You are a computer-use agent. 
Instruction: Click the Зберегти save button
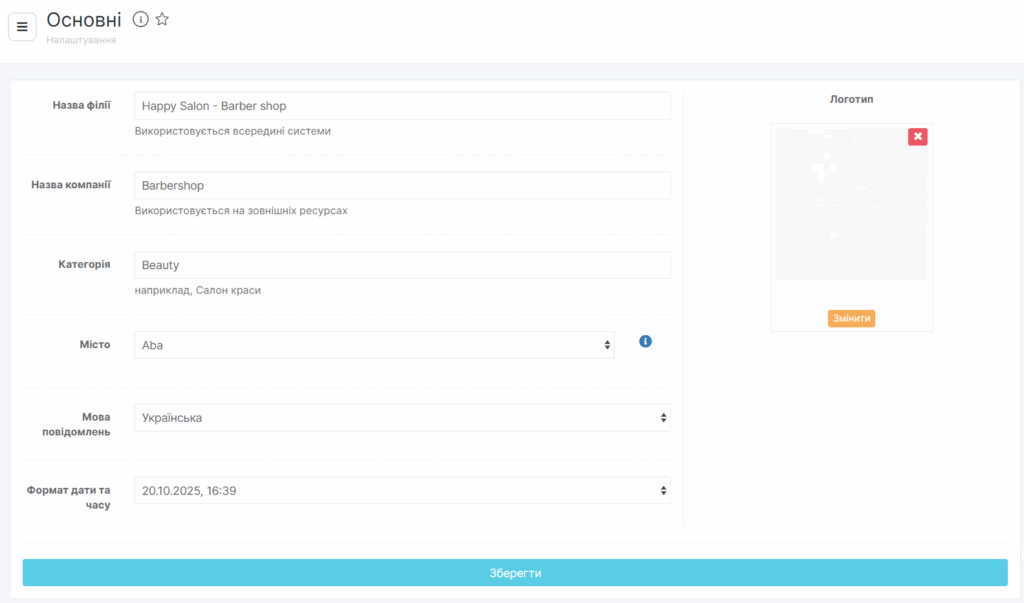(515, 573)
